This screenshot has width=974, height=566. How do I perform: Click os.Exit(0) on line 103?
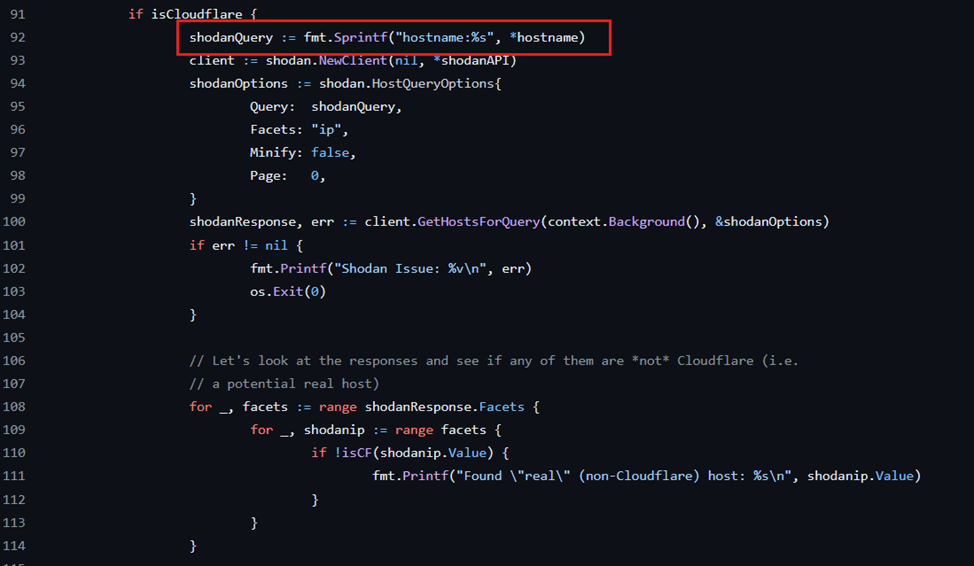coord(288,291)
